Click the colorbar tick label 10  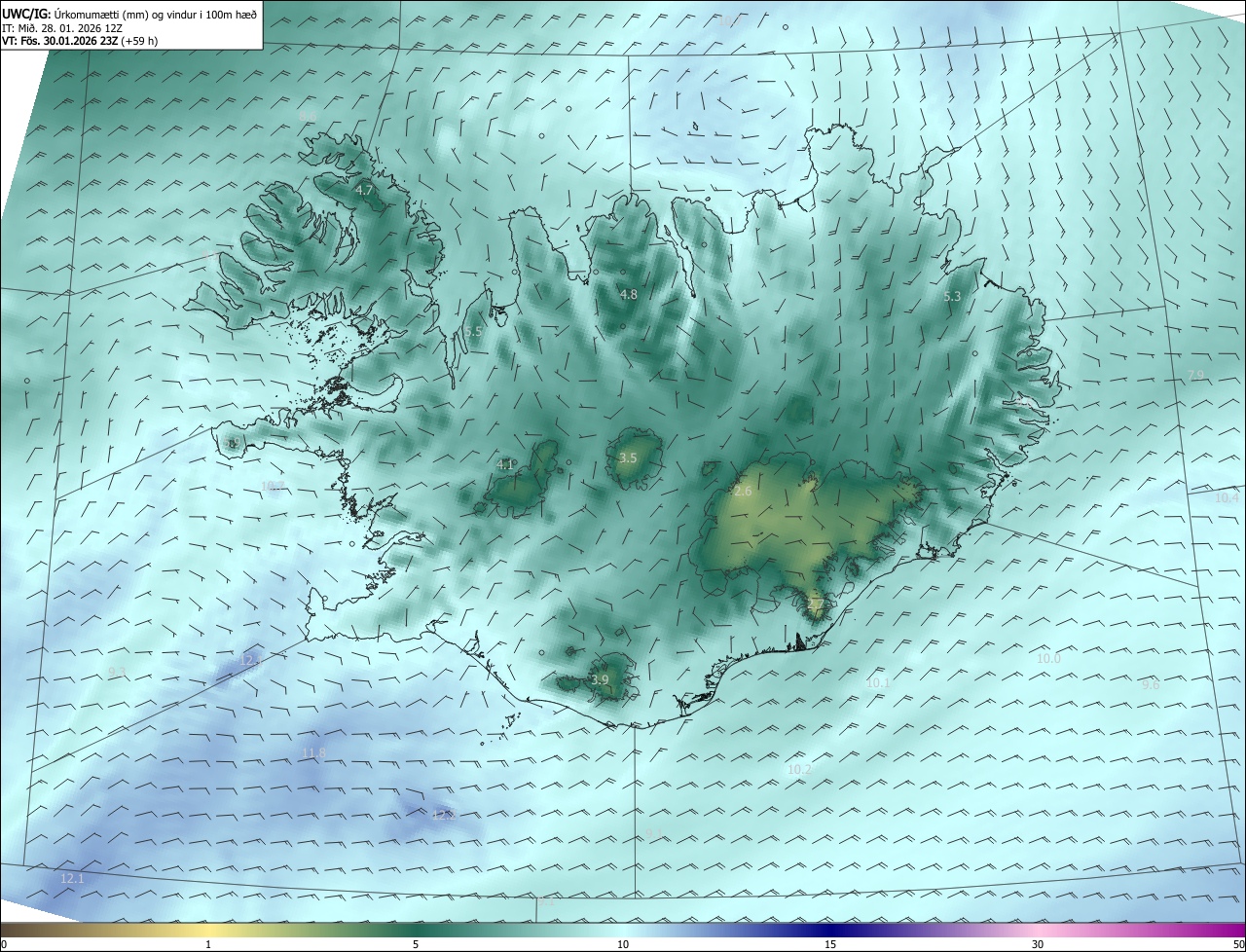(623, 944)
